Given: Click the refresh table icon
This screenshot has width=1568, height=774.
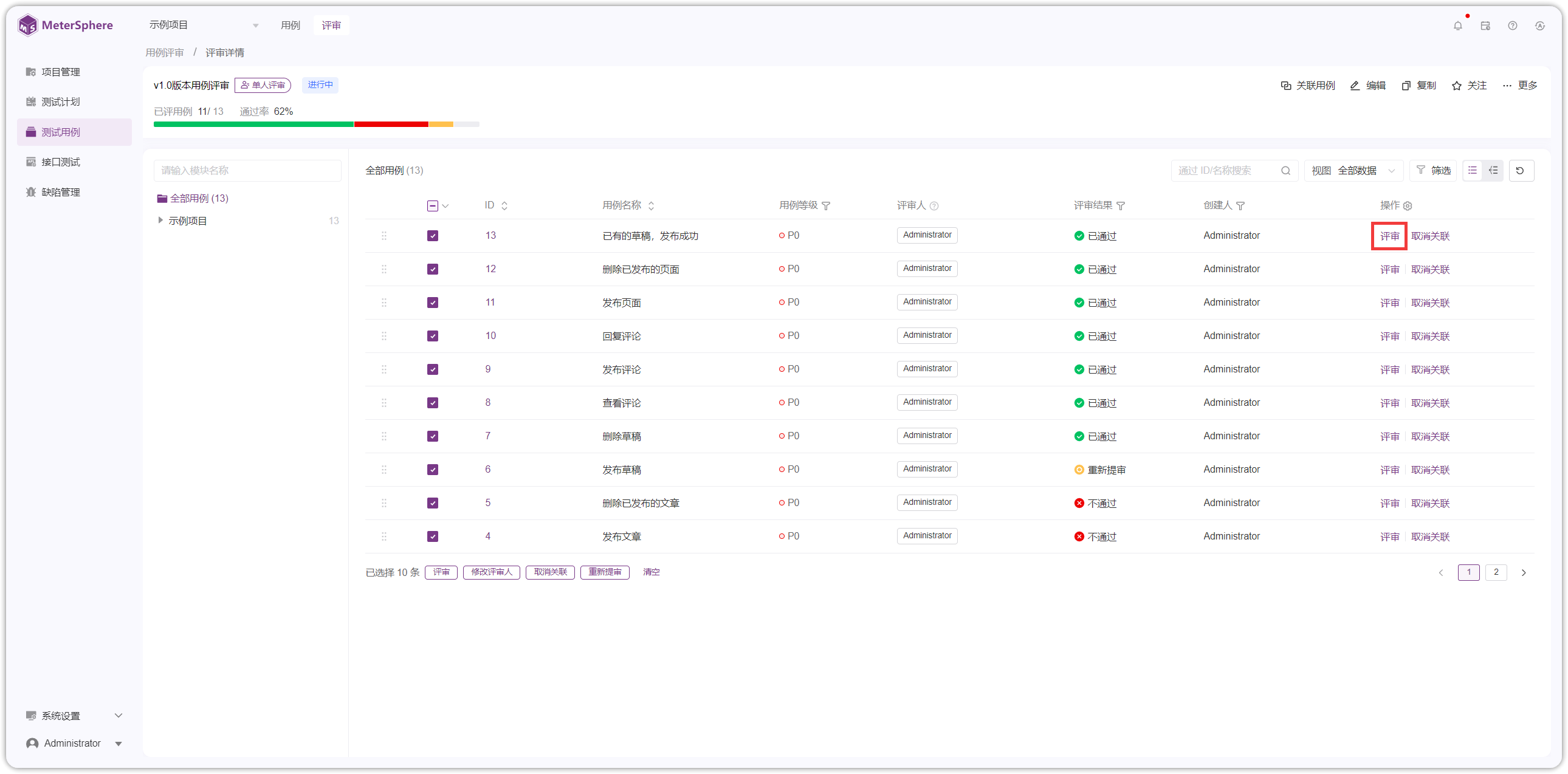Looking at the screenshot, I should point(1521,170).
